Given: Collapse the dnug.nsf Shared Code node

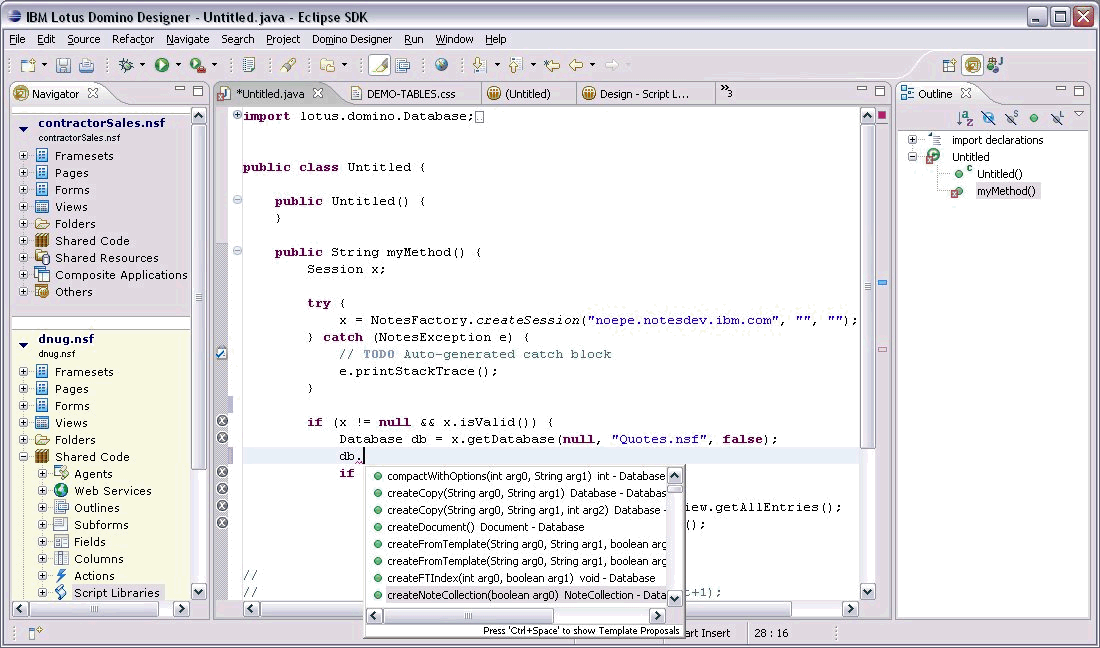Looking at the screenshot, I should (x=24, y=457).
